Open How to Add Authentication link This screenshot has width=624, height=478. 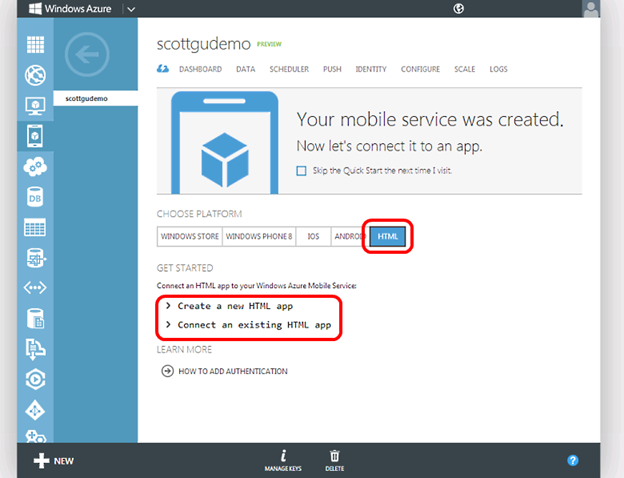click(224, 371)
